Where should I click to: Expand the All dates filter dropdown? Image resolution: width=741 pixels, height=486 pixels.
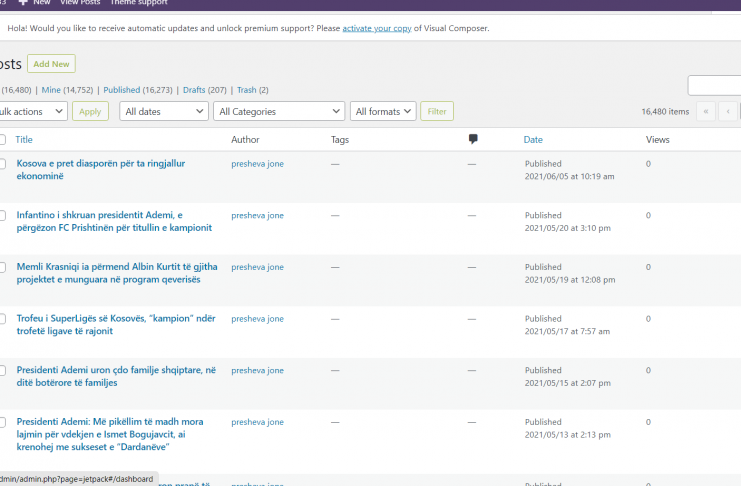tap(163, 112)
